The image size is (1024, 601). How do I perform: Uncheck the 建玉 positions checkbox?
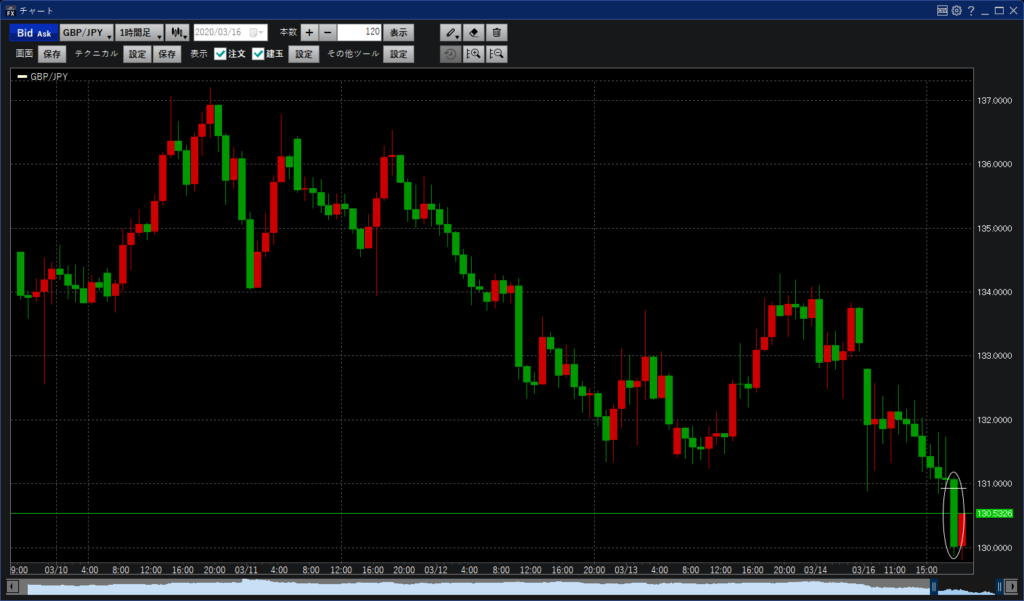(x=258, y=54)
